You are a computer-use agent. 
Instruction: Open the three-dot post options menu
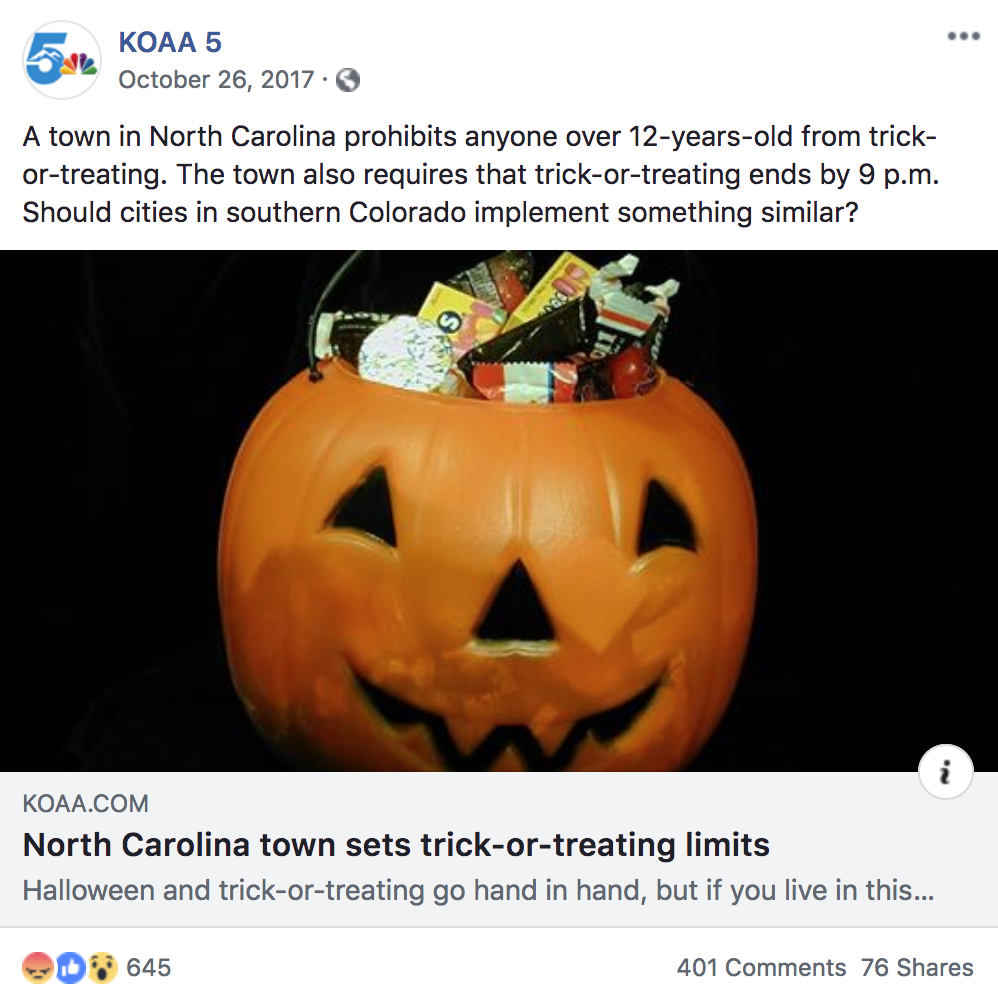[964, 36]
